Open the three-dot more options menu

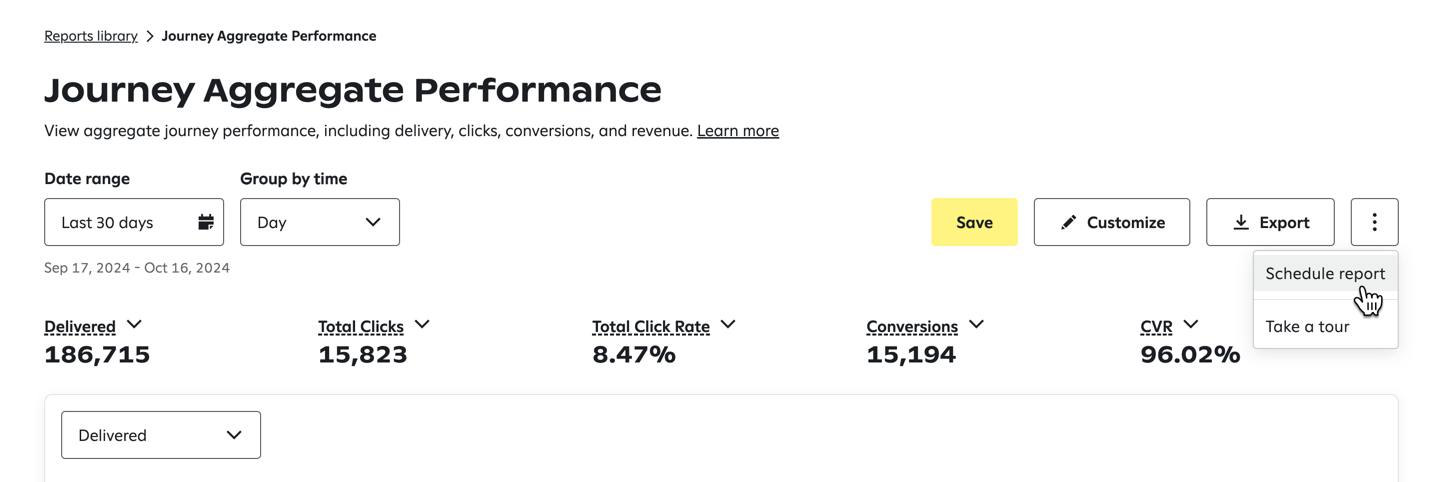click(1374, 222)
